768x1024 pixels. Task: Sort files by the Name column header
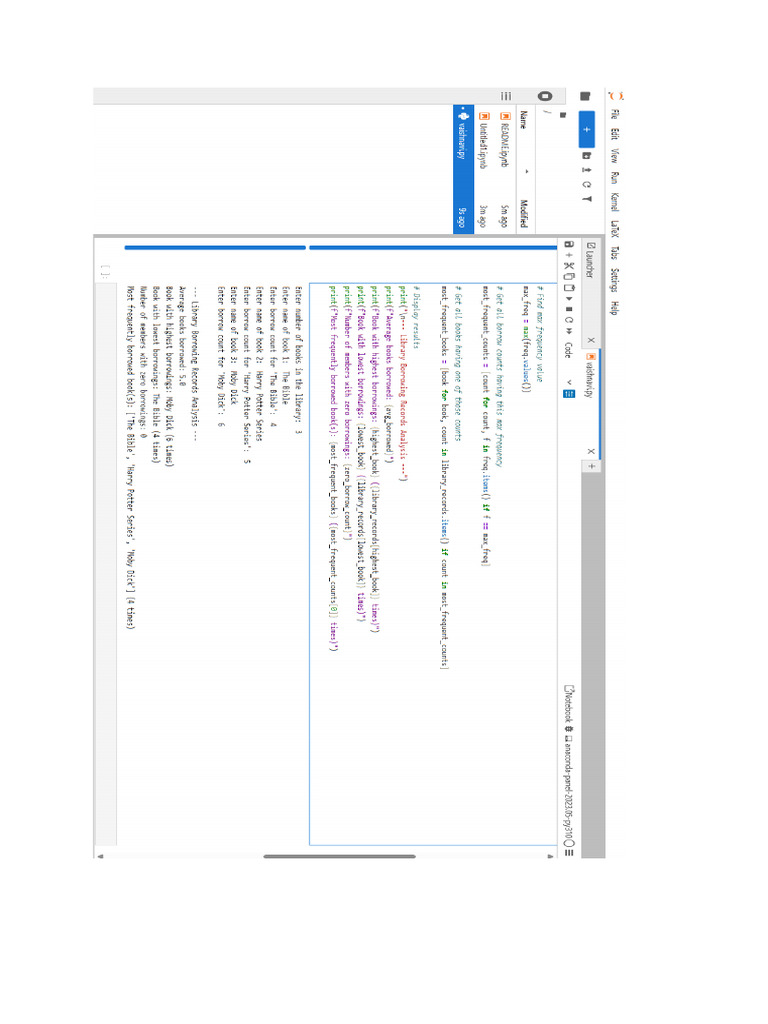(x=523, y=120)
